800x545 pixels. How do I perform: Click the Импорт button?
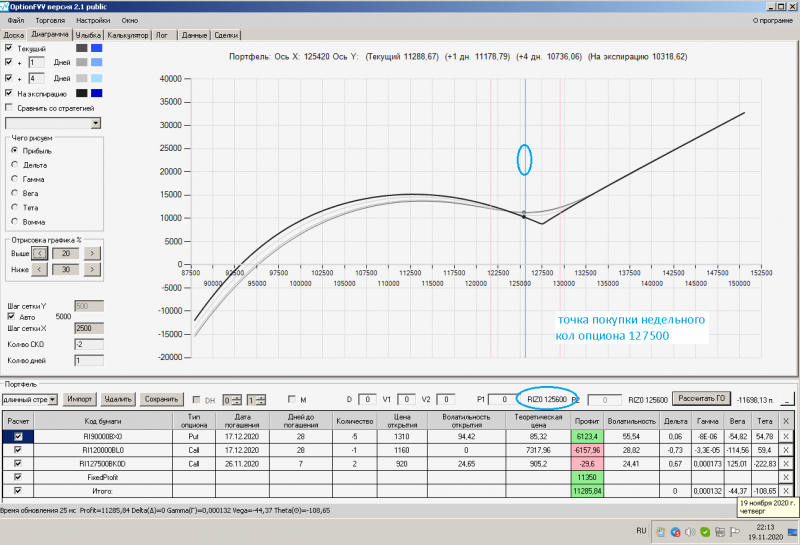point(80,399)
